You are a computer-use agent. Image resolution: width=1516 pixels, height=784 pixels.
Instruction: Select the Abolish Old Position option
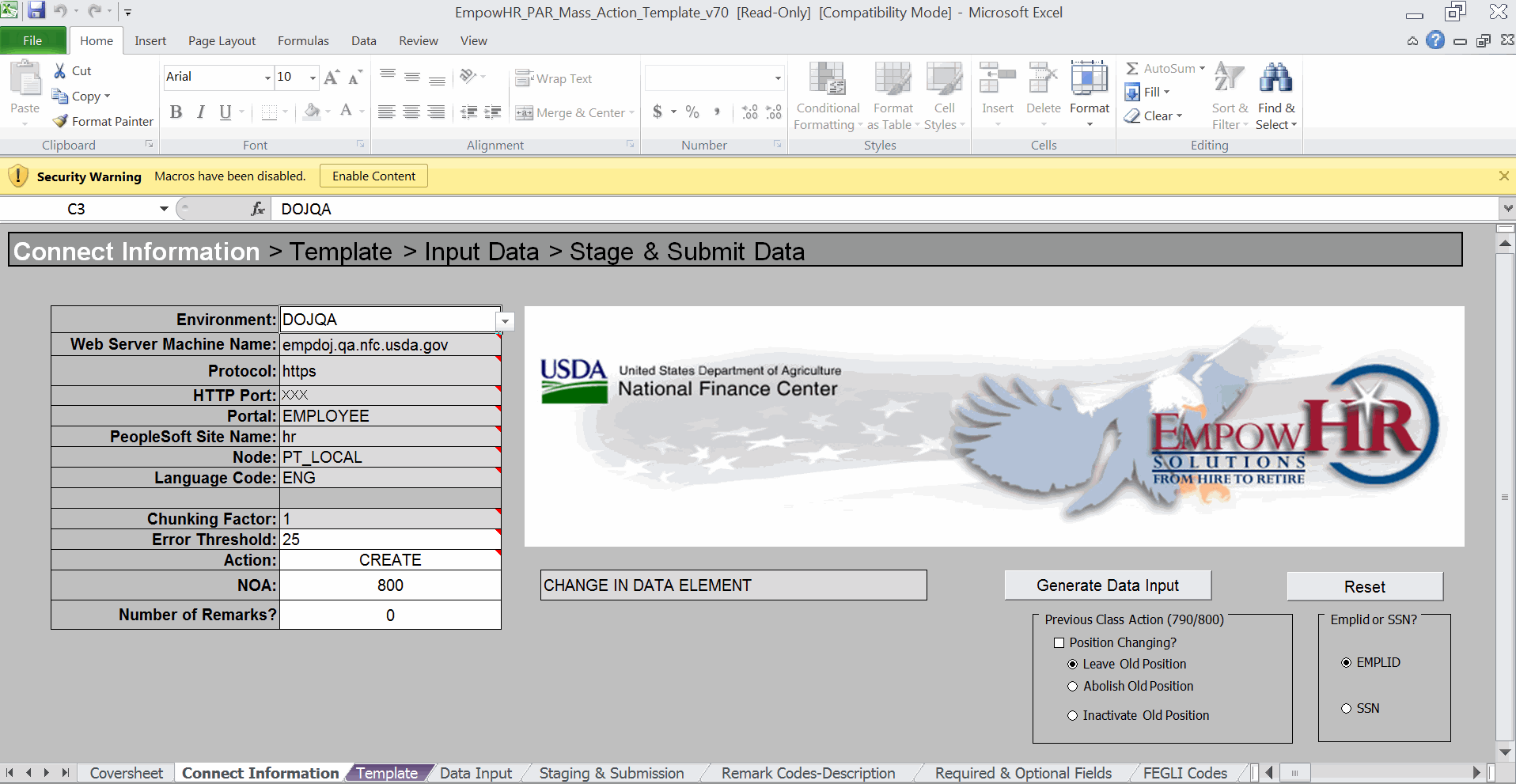coord(1073,687)
